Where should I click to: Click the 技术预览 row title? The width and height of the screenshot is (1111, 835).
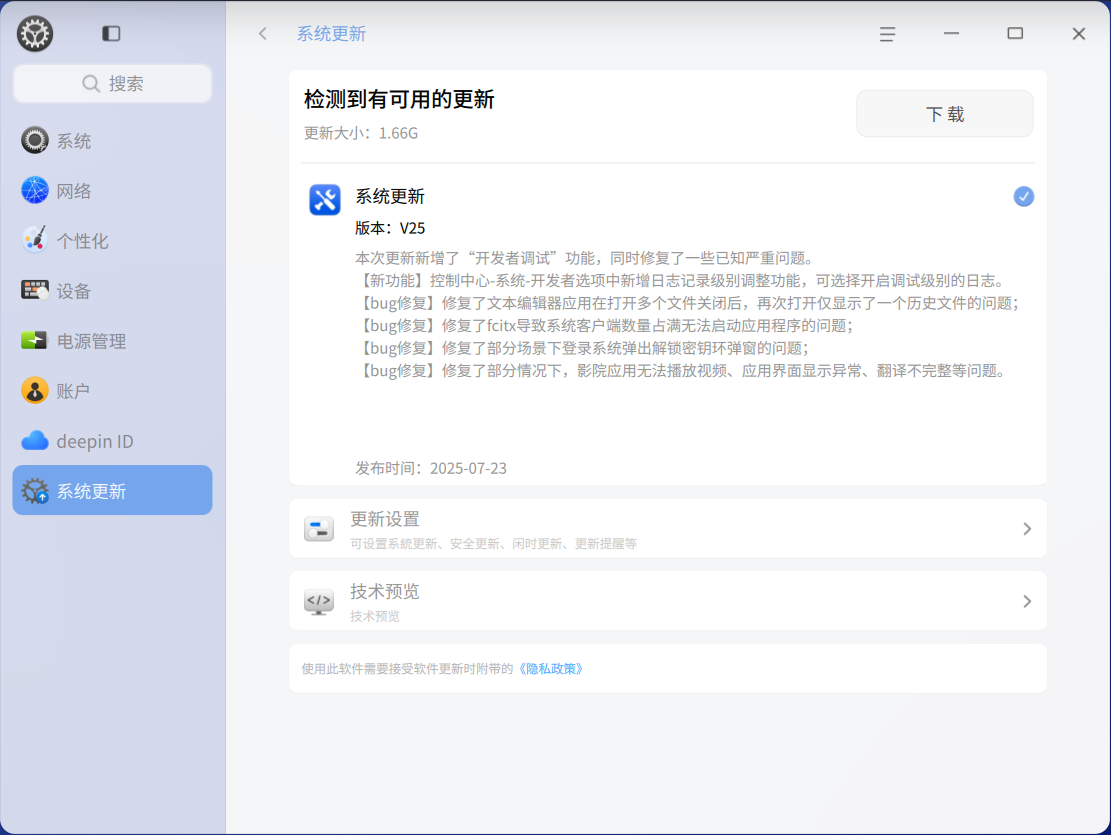pyautogui.click(x=385, y=591)
